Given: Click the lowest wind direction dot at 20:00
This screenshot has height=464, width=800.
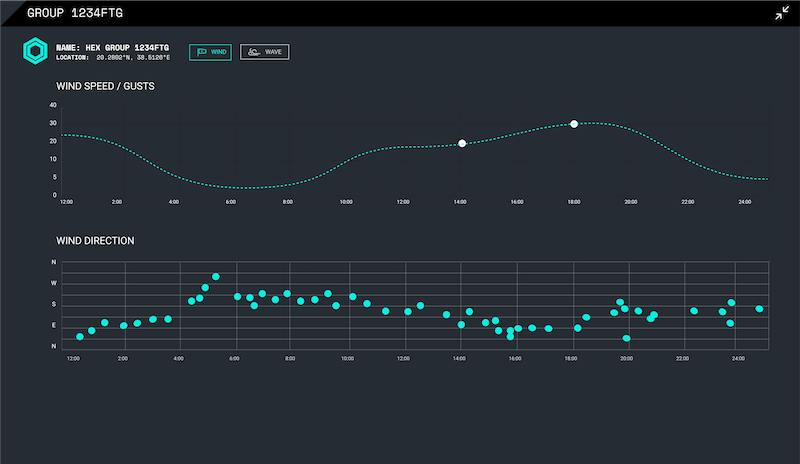Looking at the screenshot, I should click(626, 338).
